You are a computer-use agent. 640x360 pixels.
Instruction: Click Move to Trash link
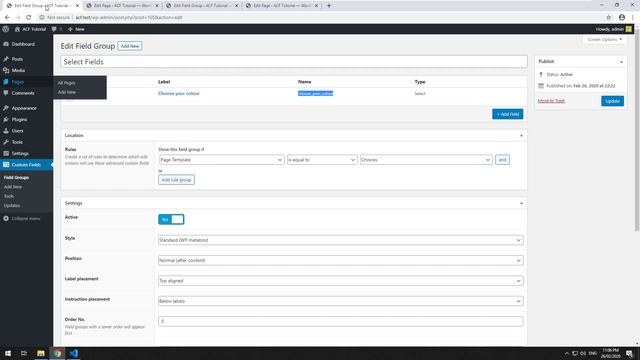tap(551, 101)
